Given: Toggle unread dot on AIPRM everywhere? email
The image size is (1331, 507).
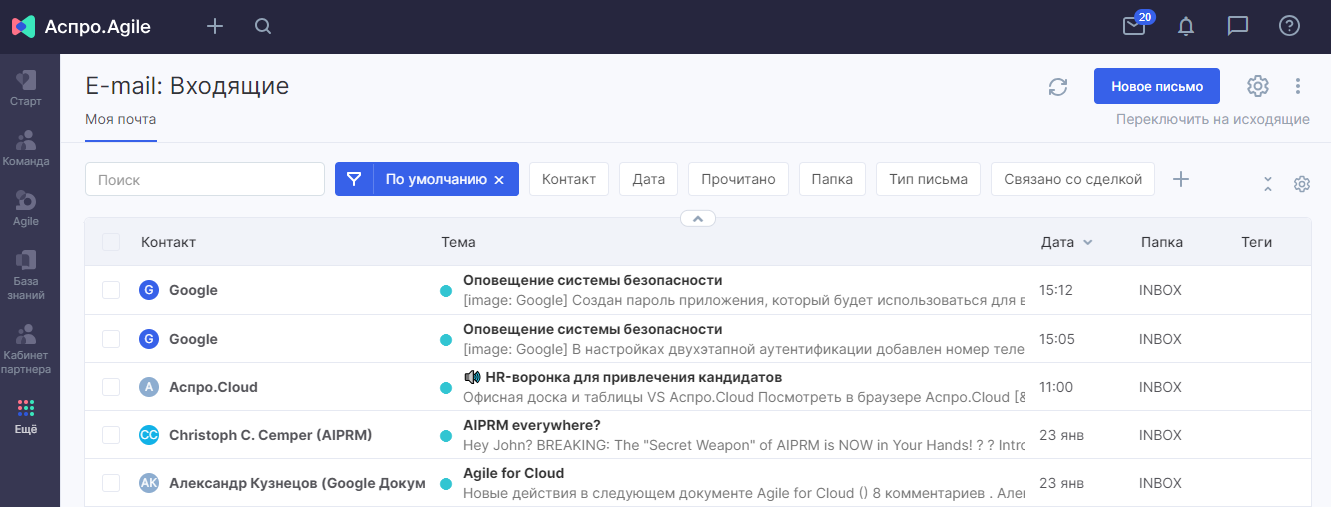Looking at the screenshot, I should tap(446, 436).
